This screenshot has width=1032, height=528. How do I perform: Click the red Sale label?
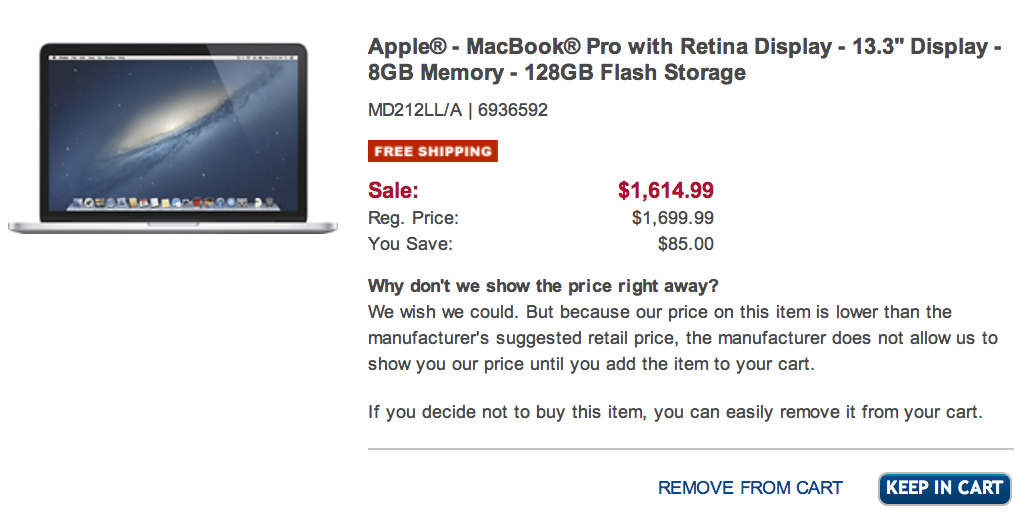[x=394, y=190]
